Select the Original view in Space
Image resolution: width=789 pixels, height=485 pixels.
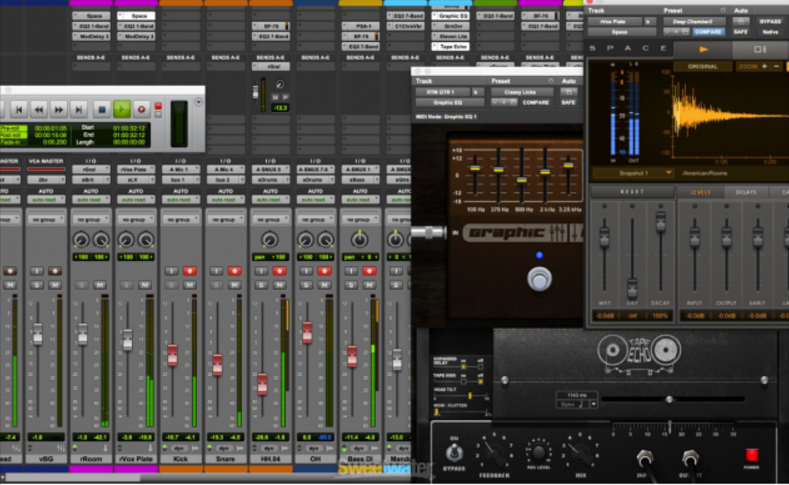[x=703, y=66]
